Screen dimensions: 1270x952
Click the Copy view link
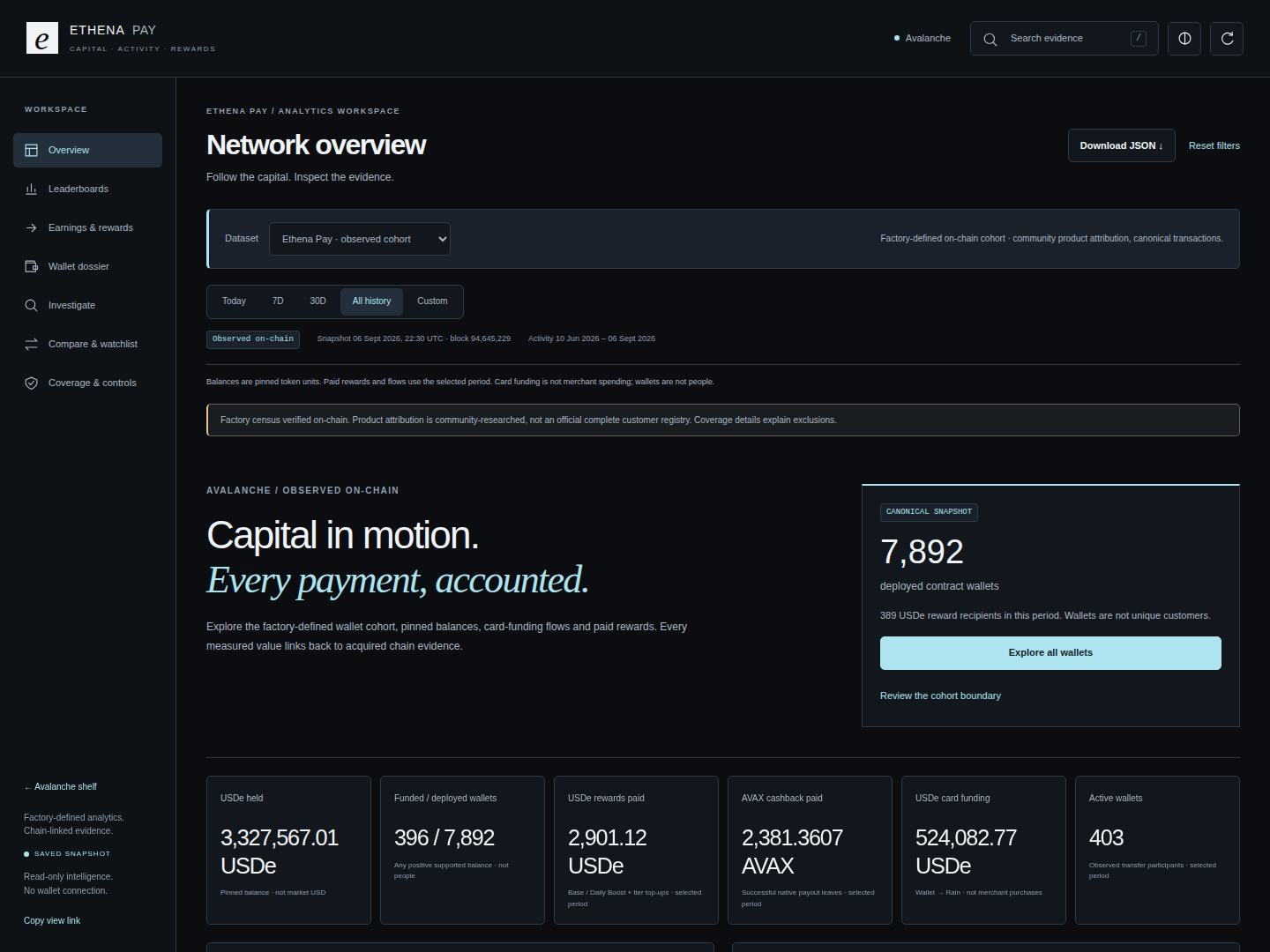tap(52, 920)
